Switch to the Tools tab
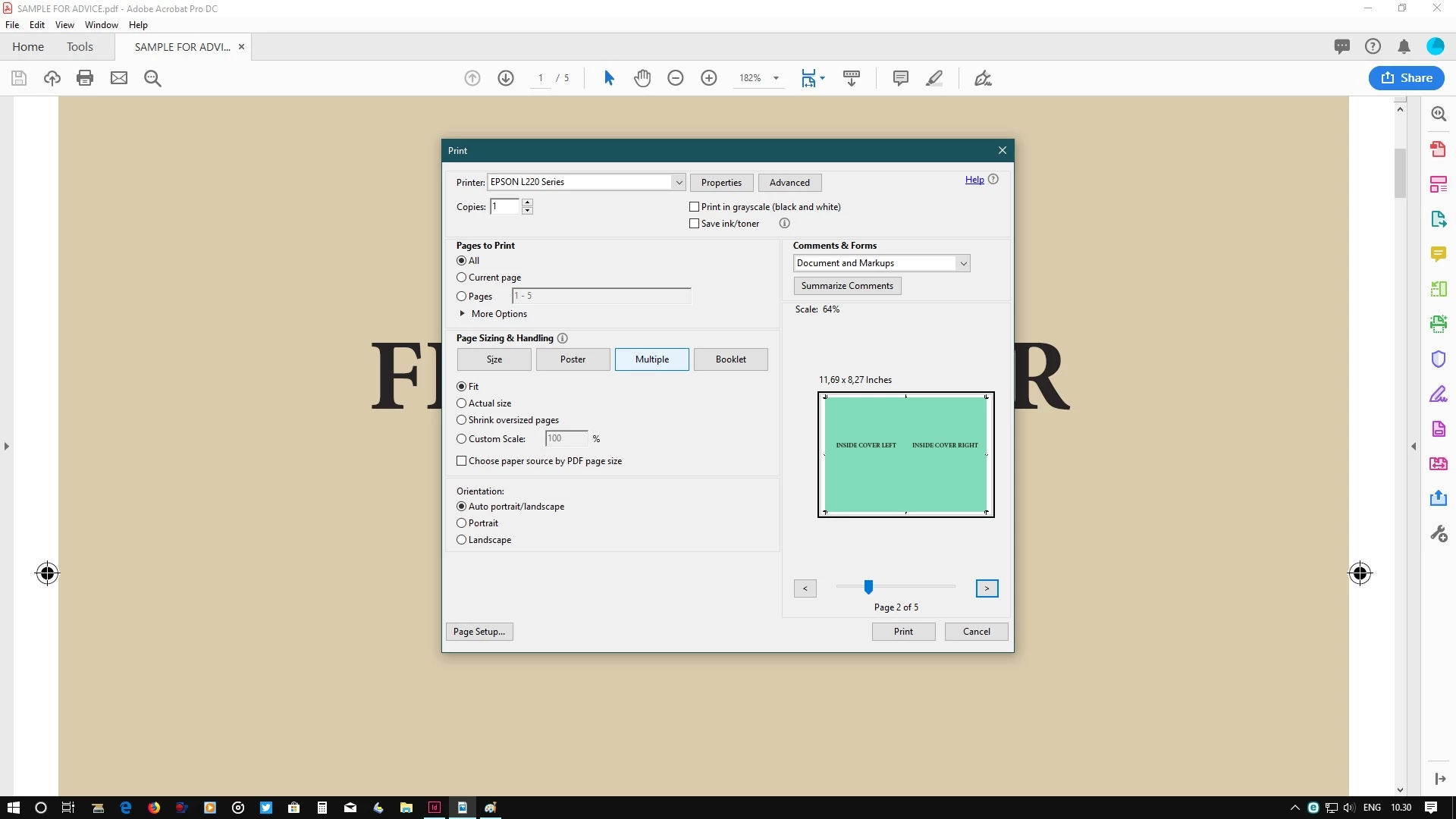The height and width of the screenshot is (819, 1456). pos(80,47)
